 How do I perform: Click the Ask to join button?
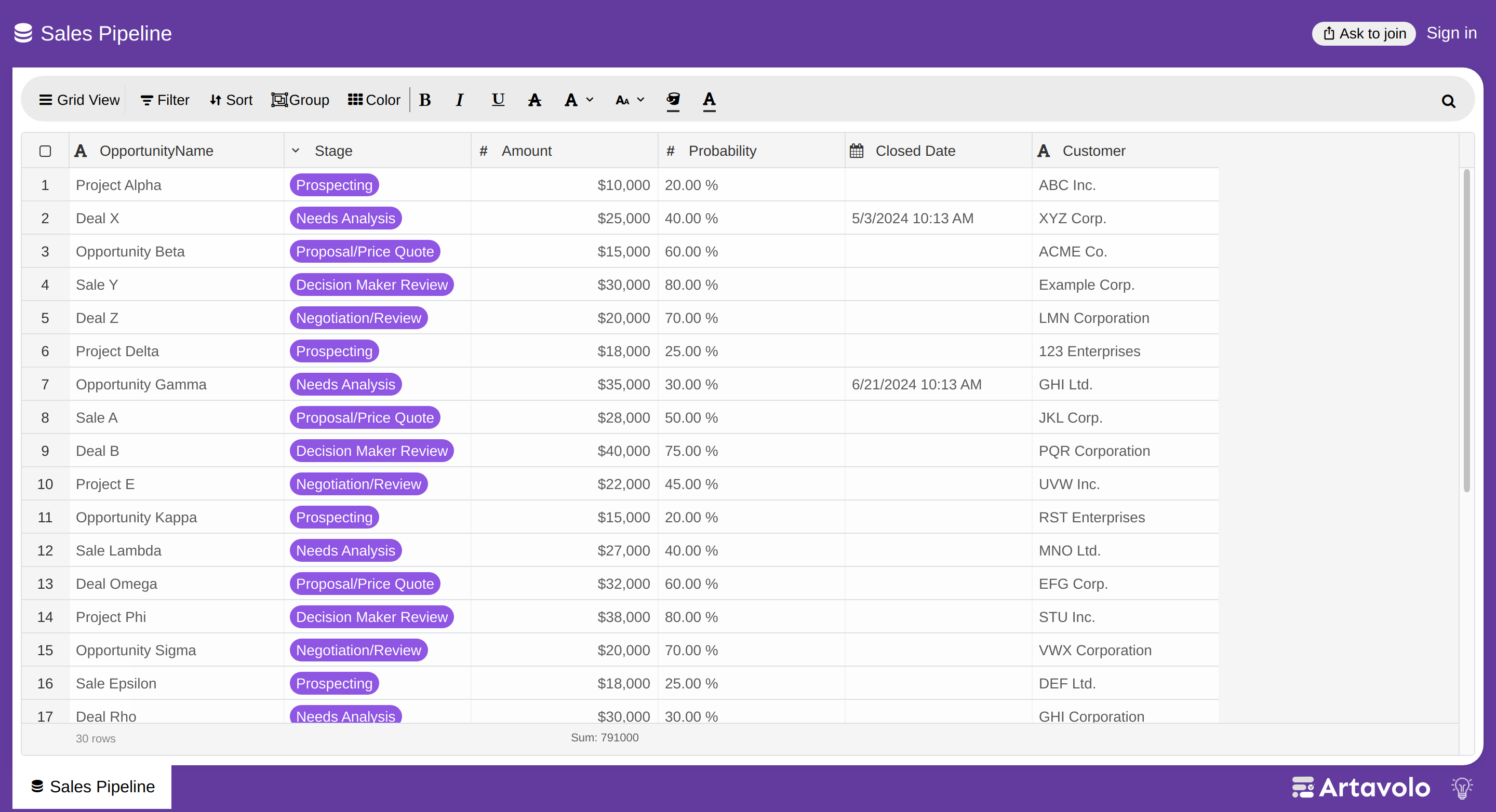(1364, 34)
